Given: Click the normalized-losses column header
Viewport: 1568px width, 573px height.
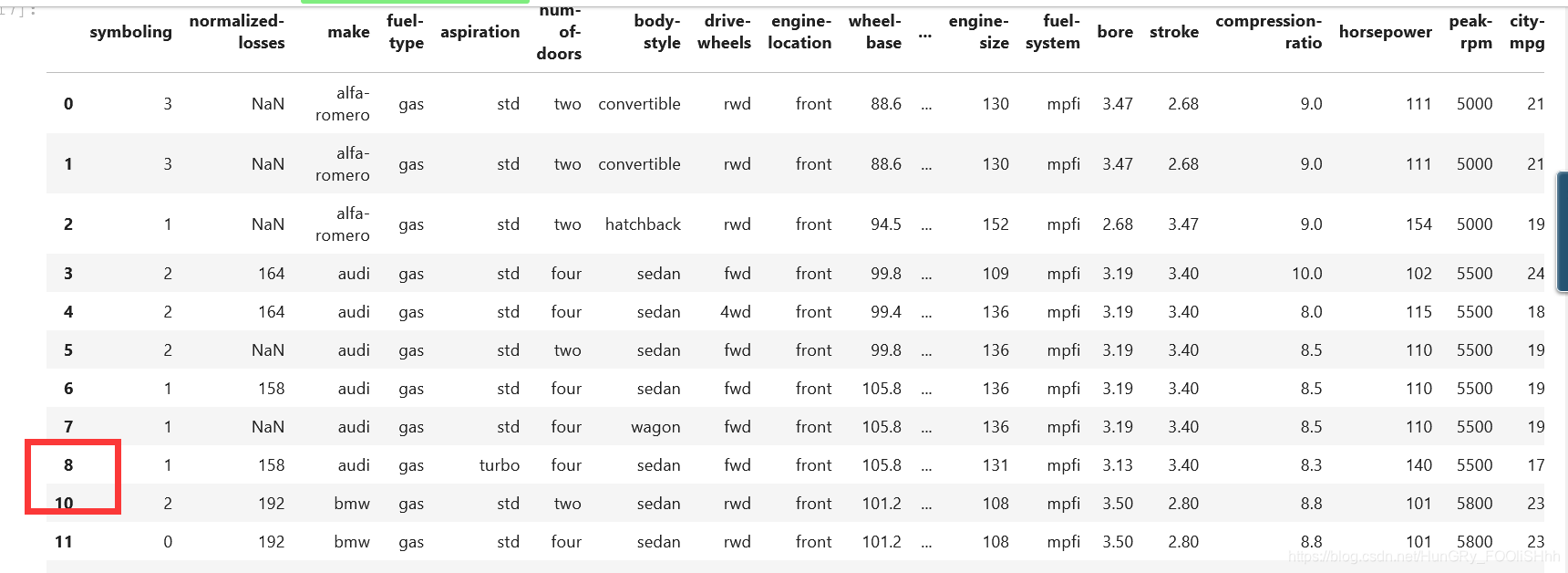Looking at the screenshot, I should pos(237,32).
